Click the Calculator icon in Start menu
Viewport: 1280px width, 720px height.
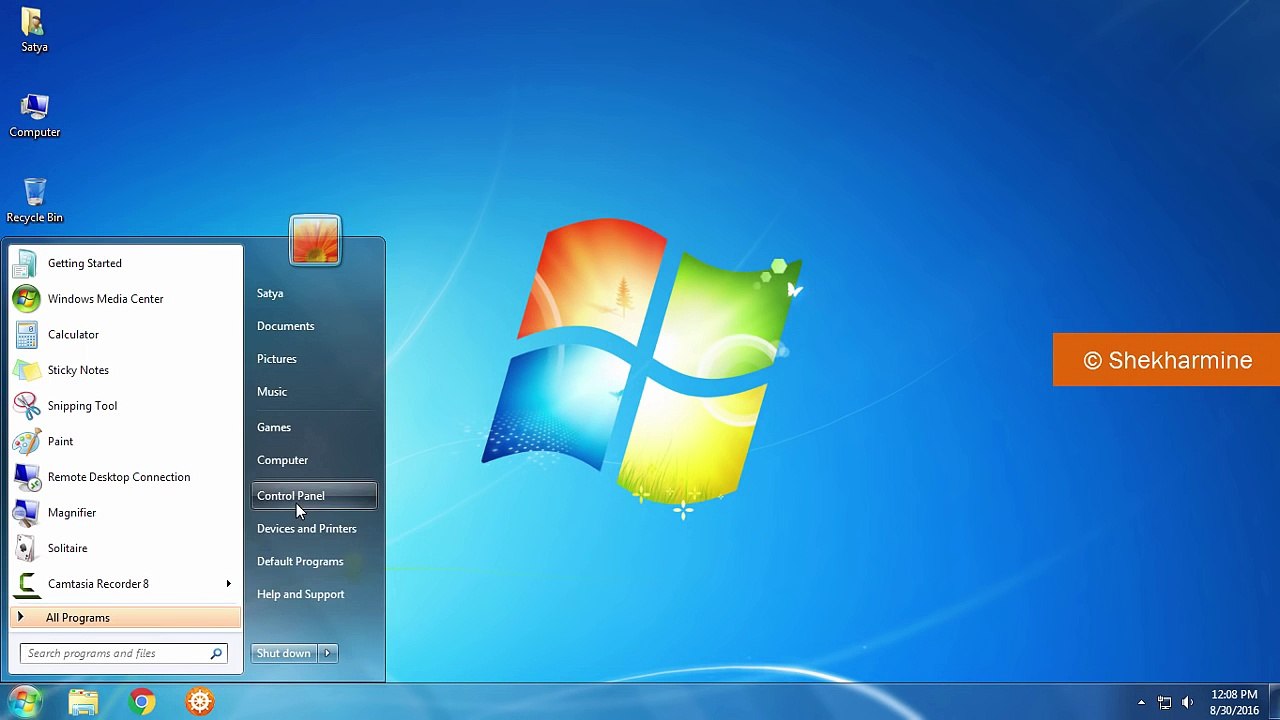(26, 334)
